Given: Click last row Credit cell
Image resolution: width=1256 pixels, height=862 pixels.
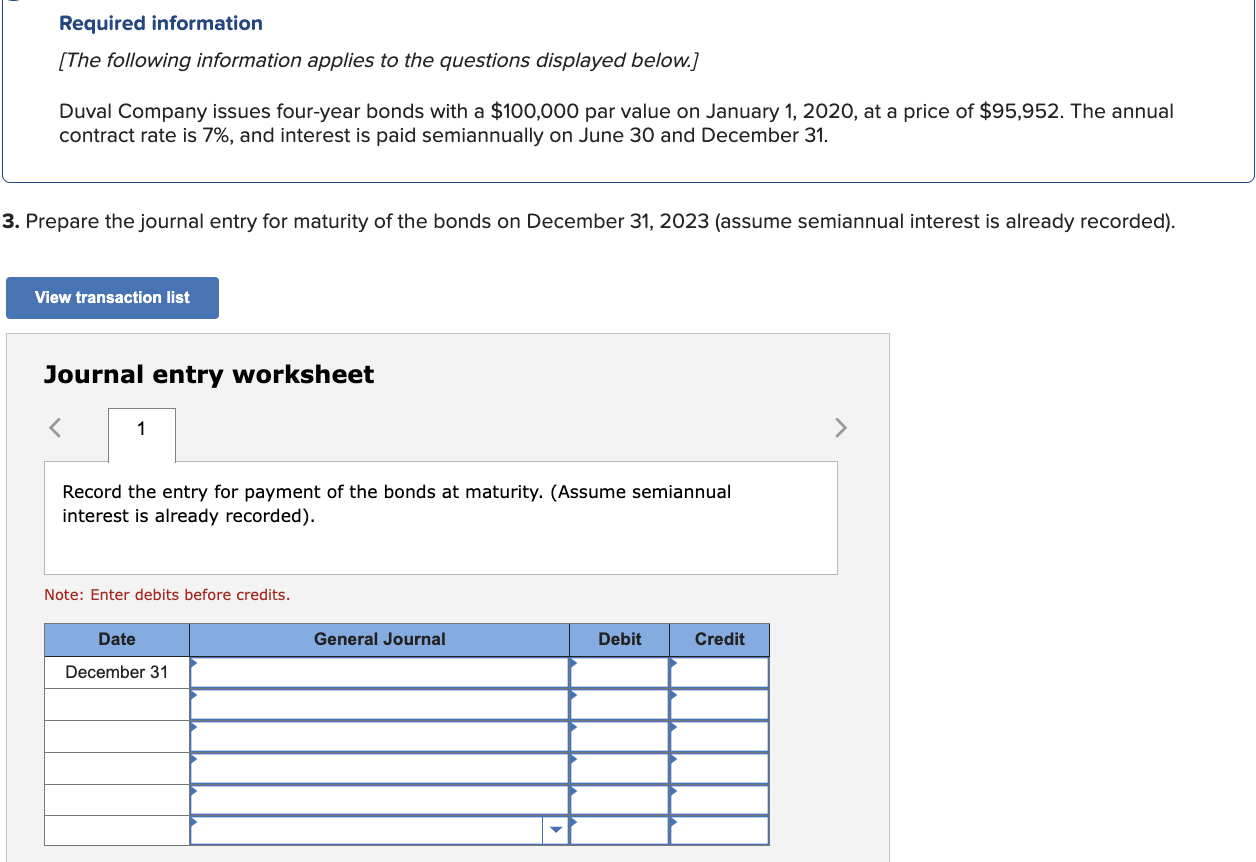Looking at the screenshot, I should (x=719, y=831).
